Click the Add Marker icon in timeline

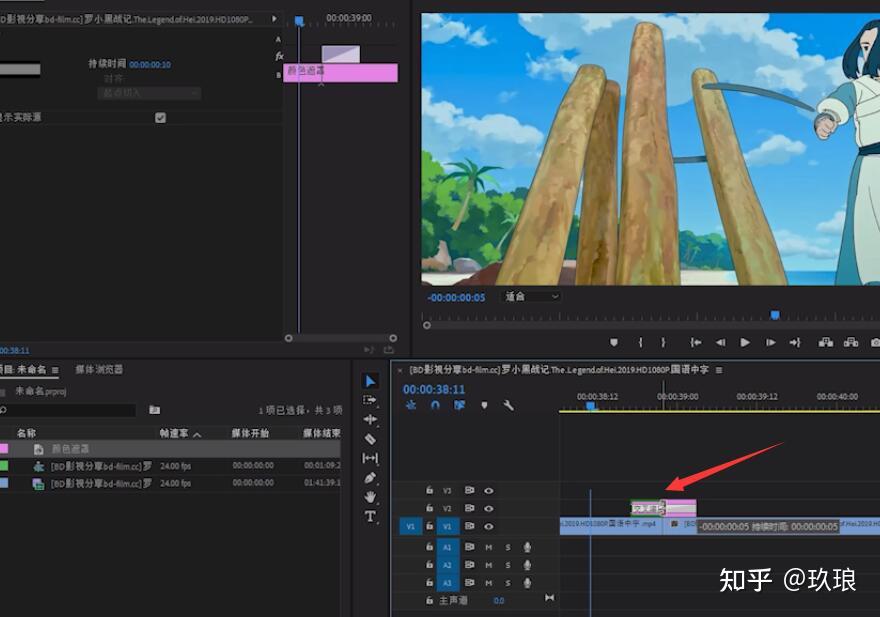coord(484,405)
